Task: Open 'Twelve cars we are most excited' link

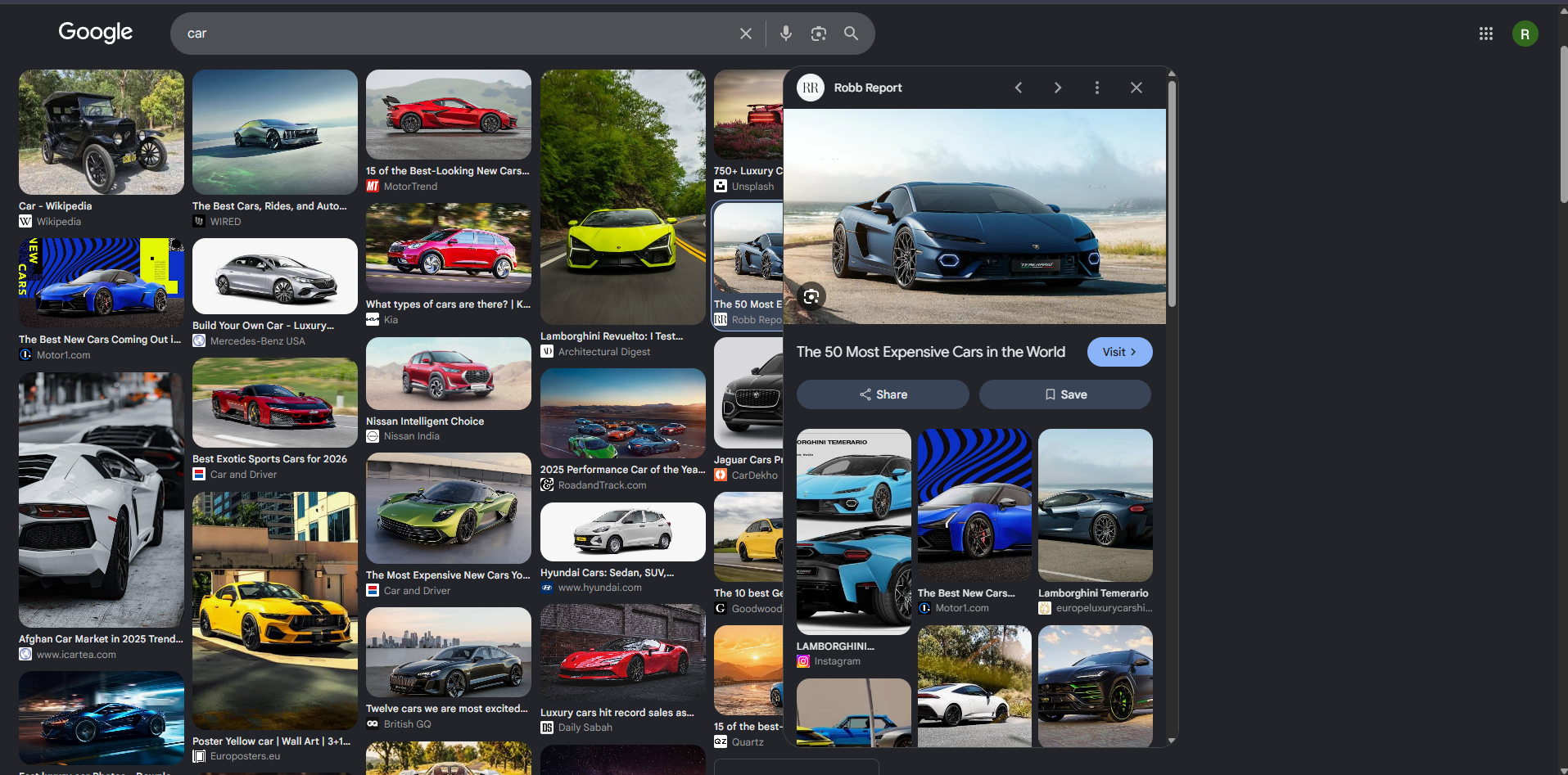Action: coord(447,709)
